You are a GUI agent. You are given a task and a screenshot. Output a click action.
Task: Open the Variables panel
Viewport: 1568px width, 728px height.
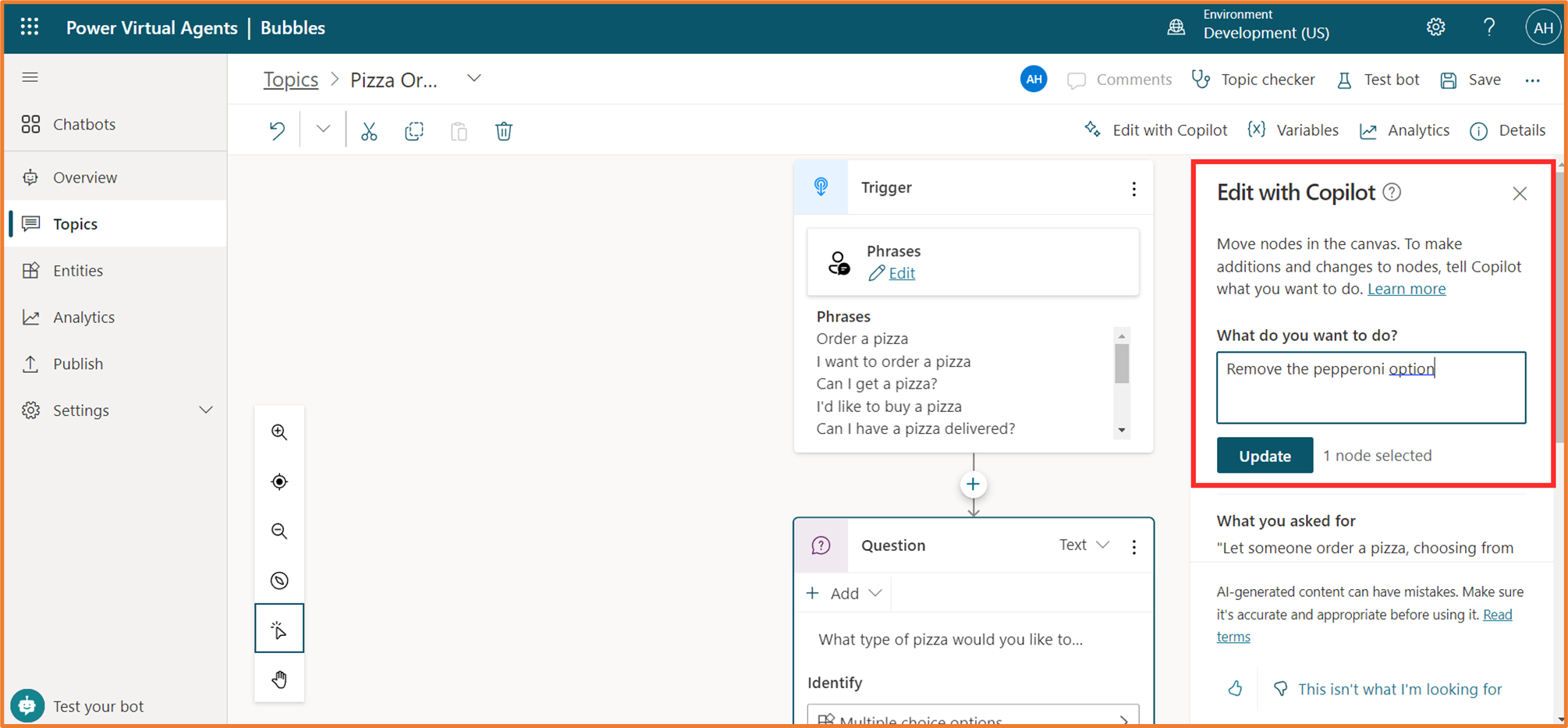click(1293, 130)
